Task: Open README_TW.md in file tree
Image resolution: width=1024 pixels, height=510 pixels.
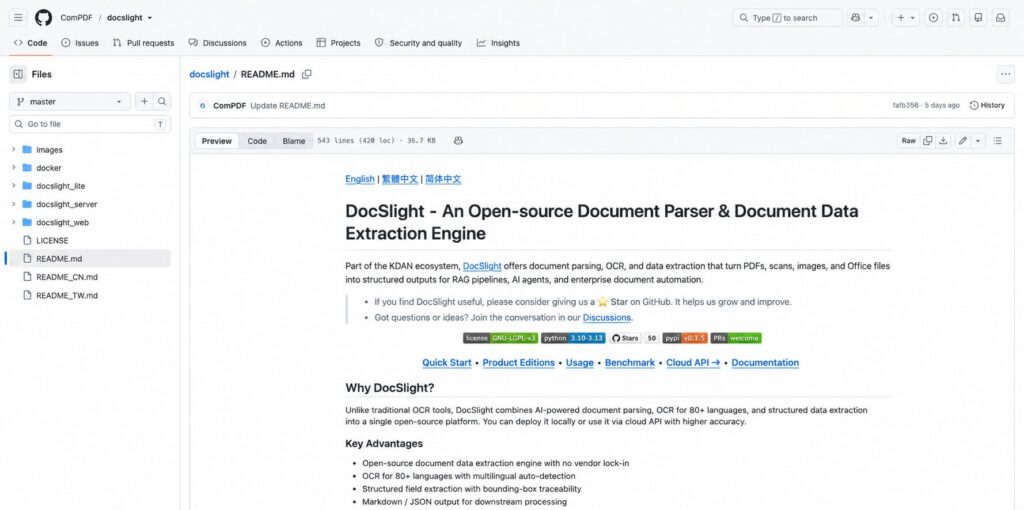Action: coord(67,295)
